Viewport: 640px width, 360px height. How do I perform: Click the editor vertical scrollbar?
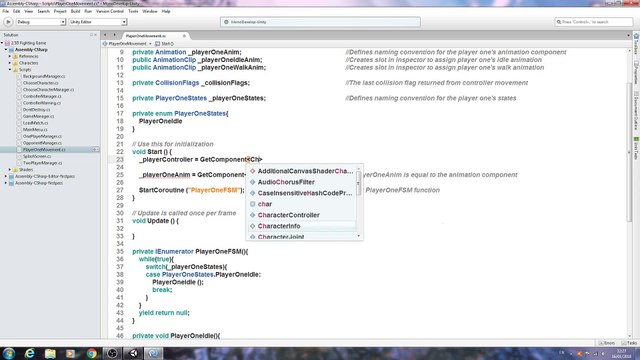tap(629, 152)
